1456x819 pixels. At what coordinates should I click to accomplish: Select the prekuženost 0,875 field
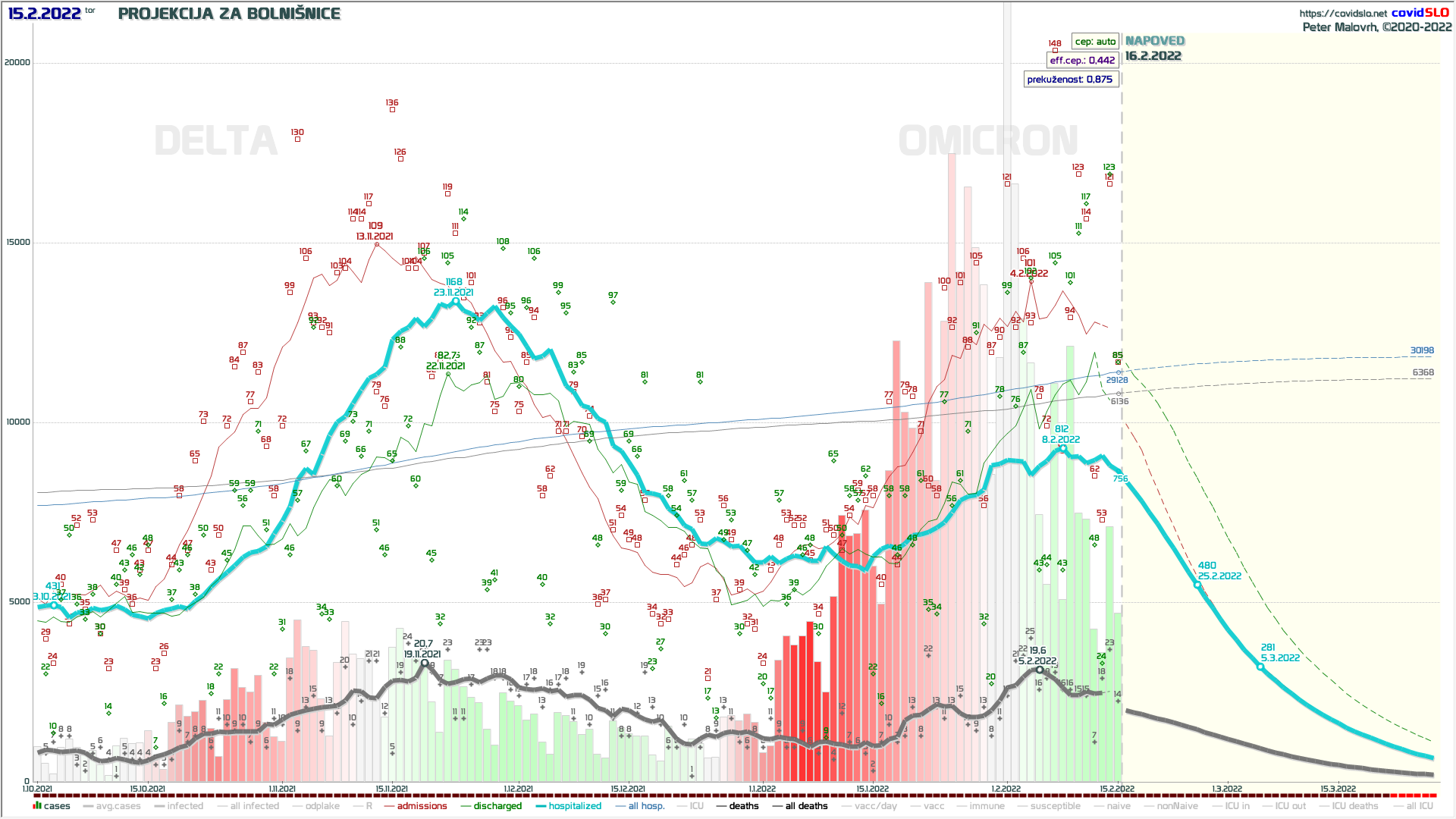[x=1070, y=80]
